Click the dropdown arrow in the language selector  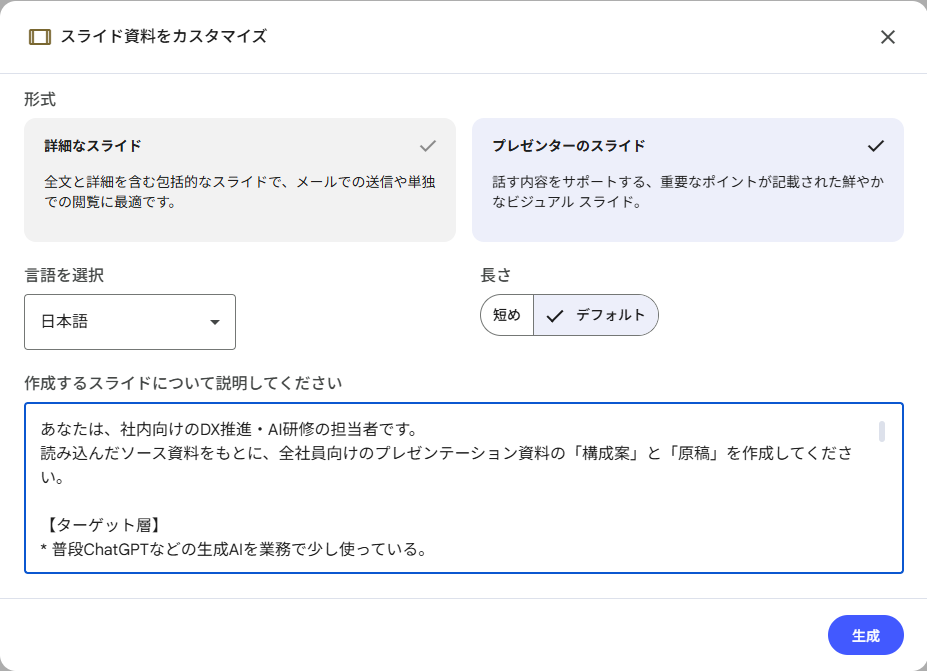point(214,322)
